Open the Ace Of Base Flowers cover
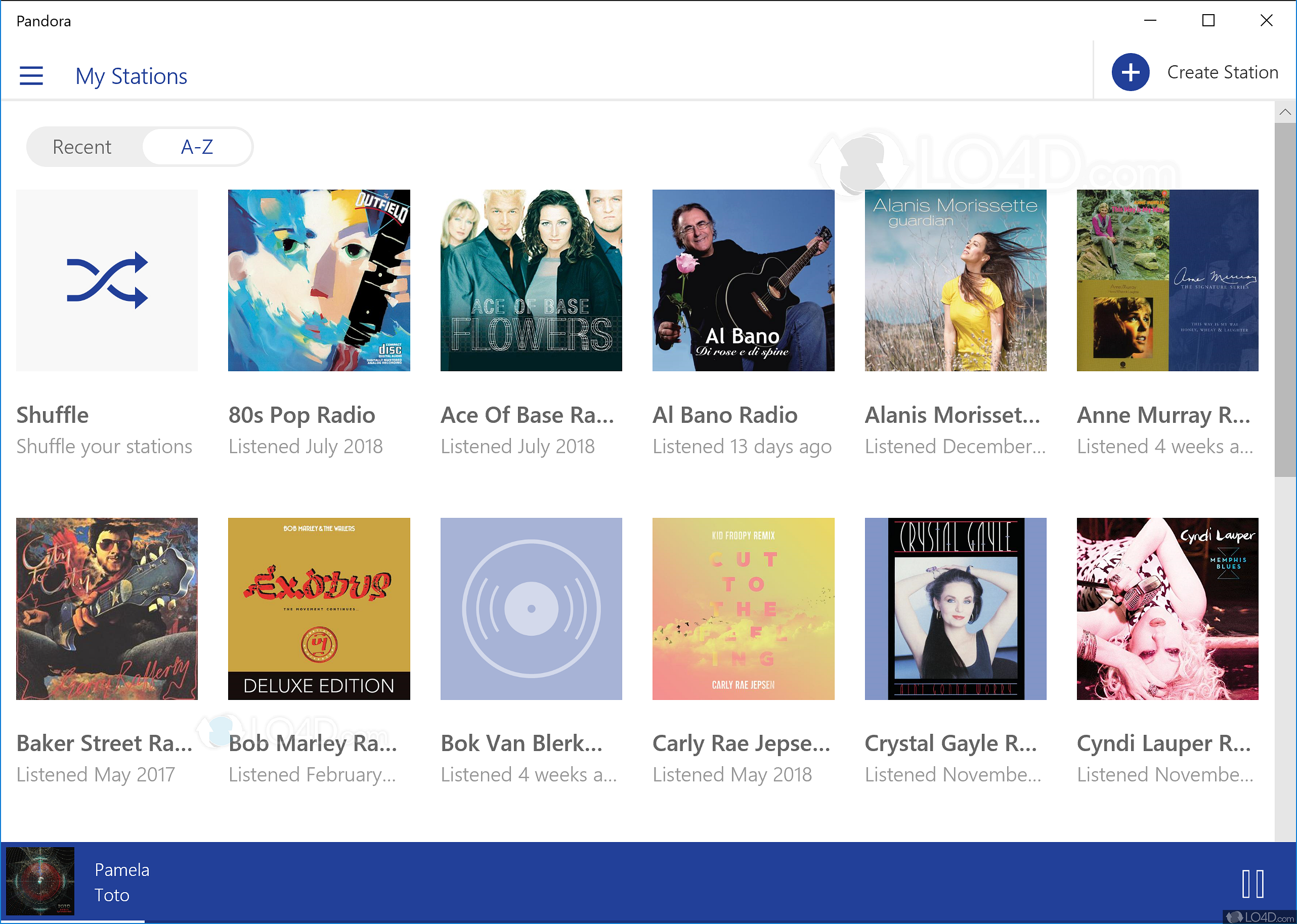The image size is (1297, 924). point(531,281)
